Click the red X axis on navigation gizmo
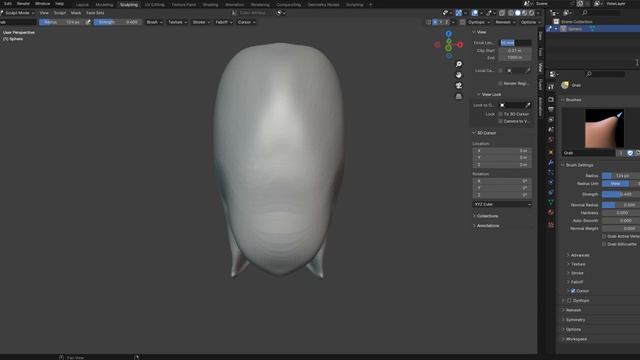This screenshot has width=640, height=360. (460, 44)
